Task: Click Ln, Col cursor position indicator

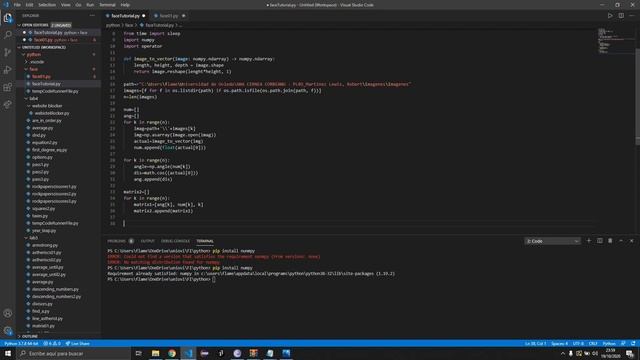Action: [535, 344]
